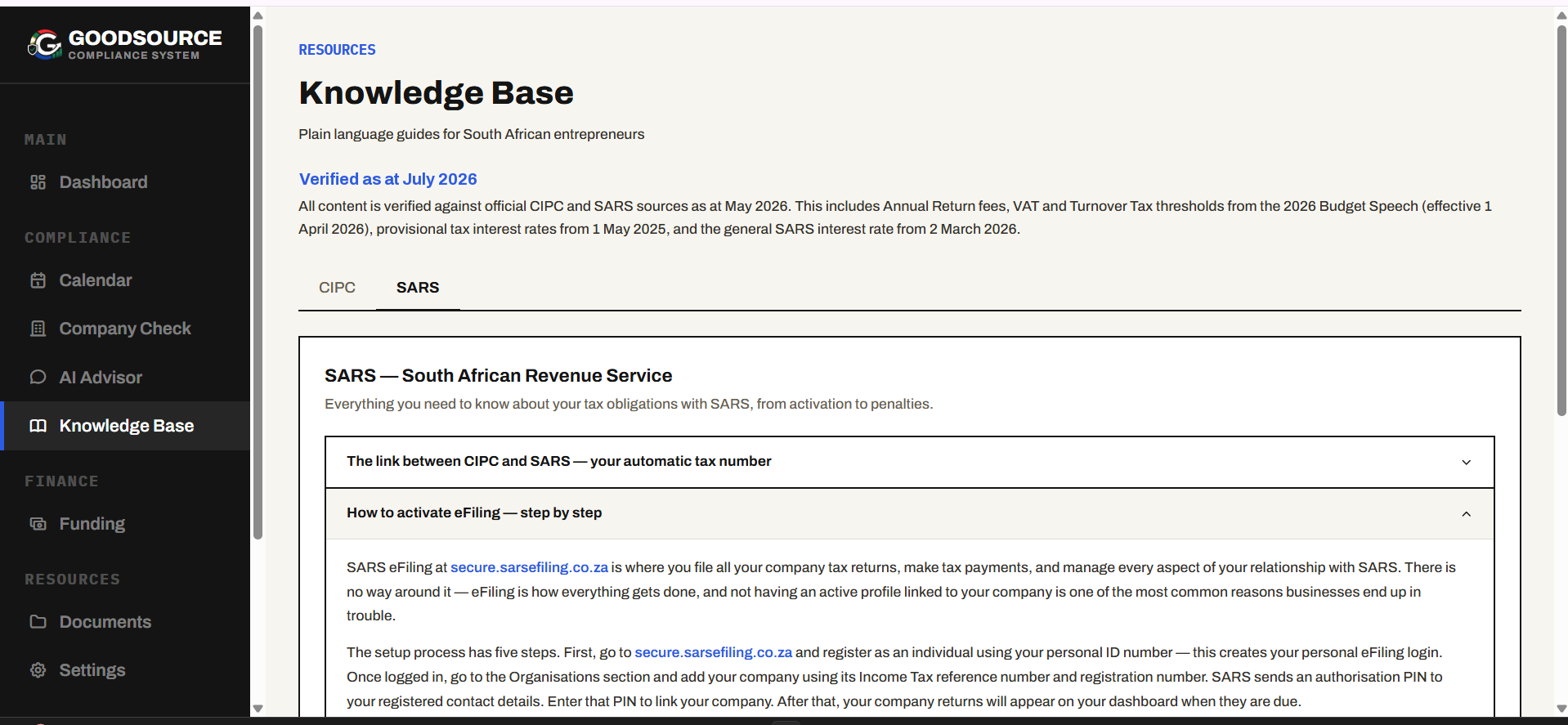Select the SARS tab

pos(418,288)
